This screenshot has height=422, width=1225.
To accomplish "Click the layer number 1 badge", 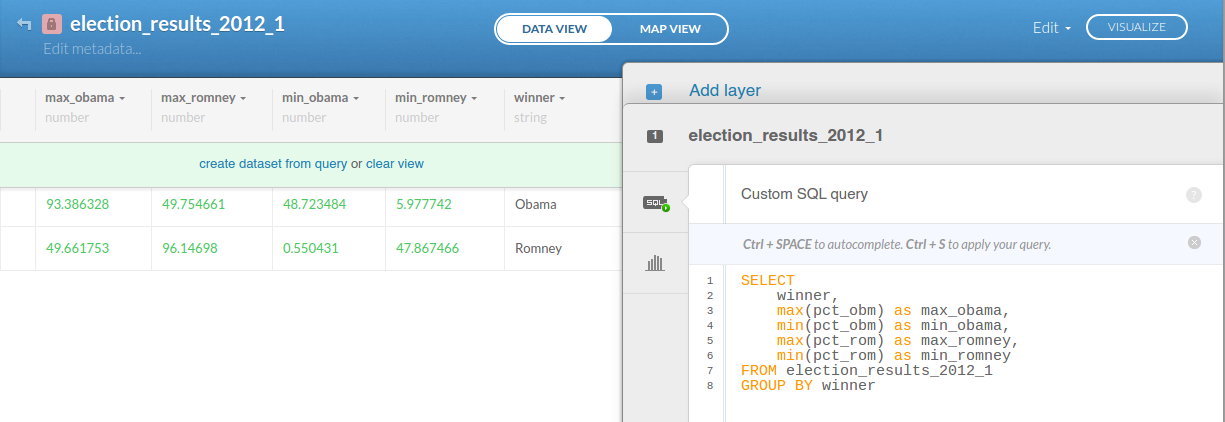I will tap(654, 136).
